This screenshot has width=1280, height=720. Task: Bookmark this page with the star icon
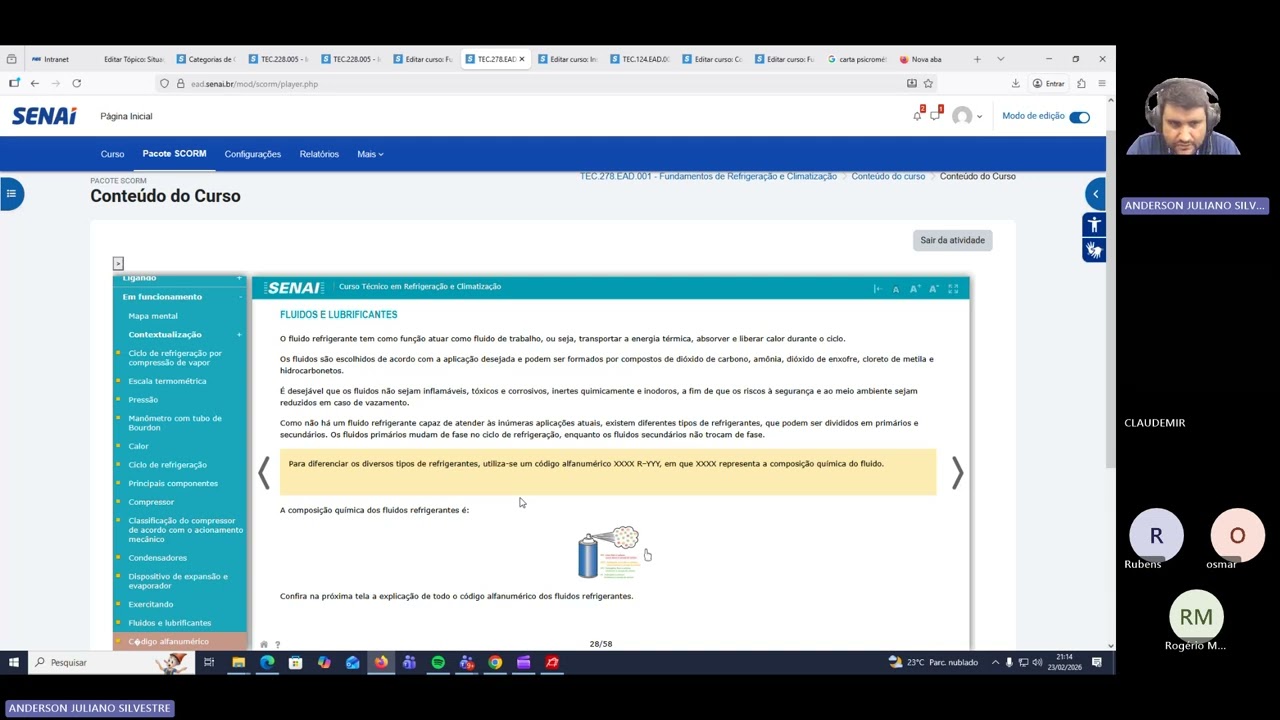(x=928, y=83)
